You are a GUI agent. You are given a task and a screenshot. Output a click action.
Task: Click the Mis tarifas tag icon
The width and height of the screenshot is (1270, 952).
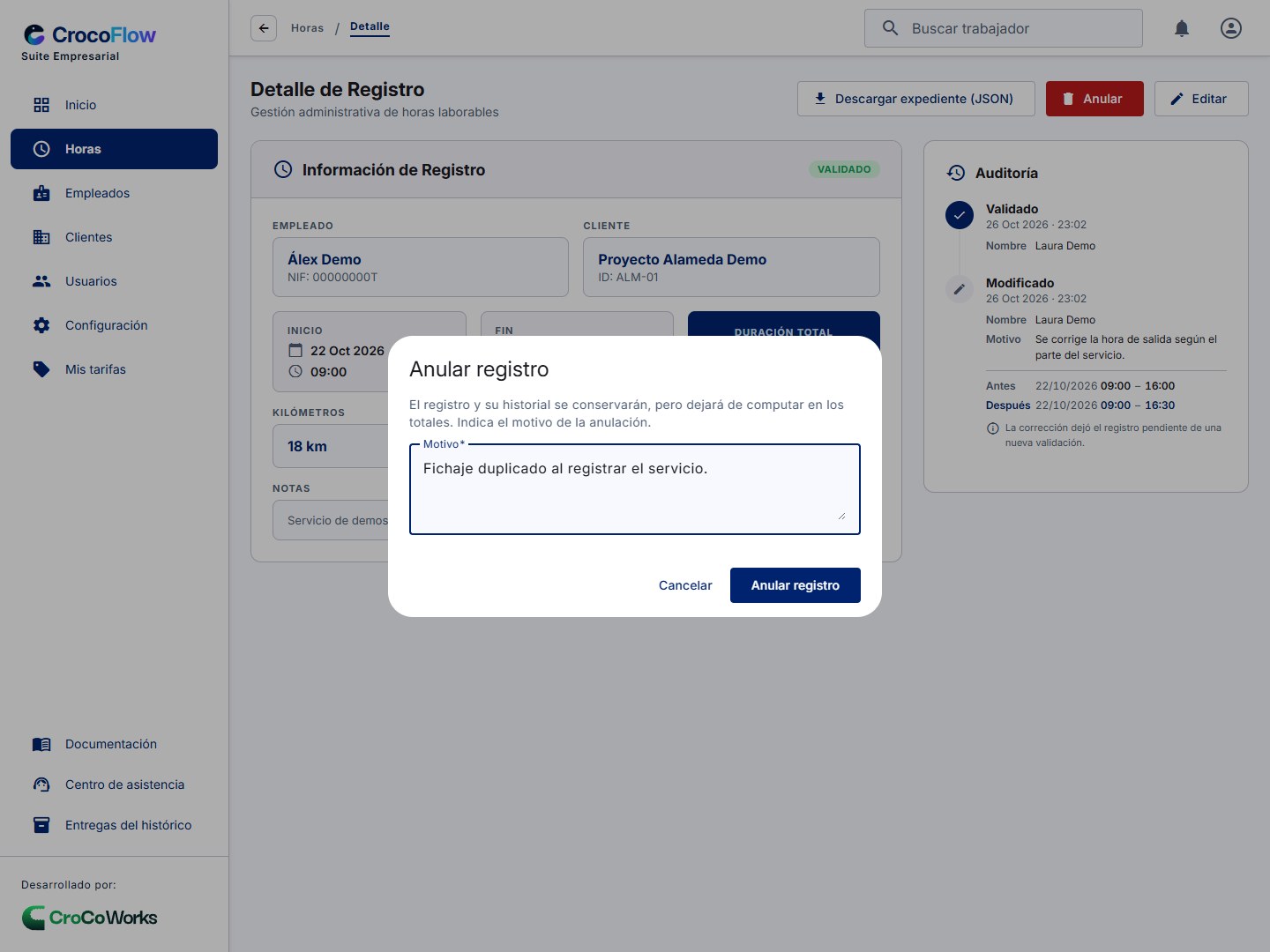click(41, 369)
